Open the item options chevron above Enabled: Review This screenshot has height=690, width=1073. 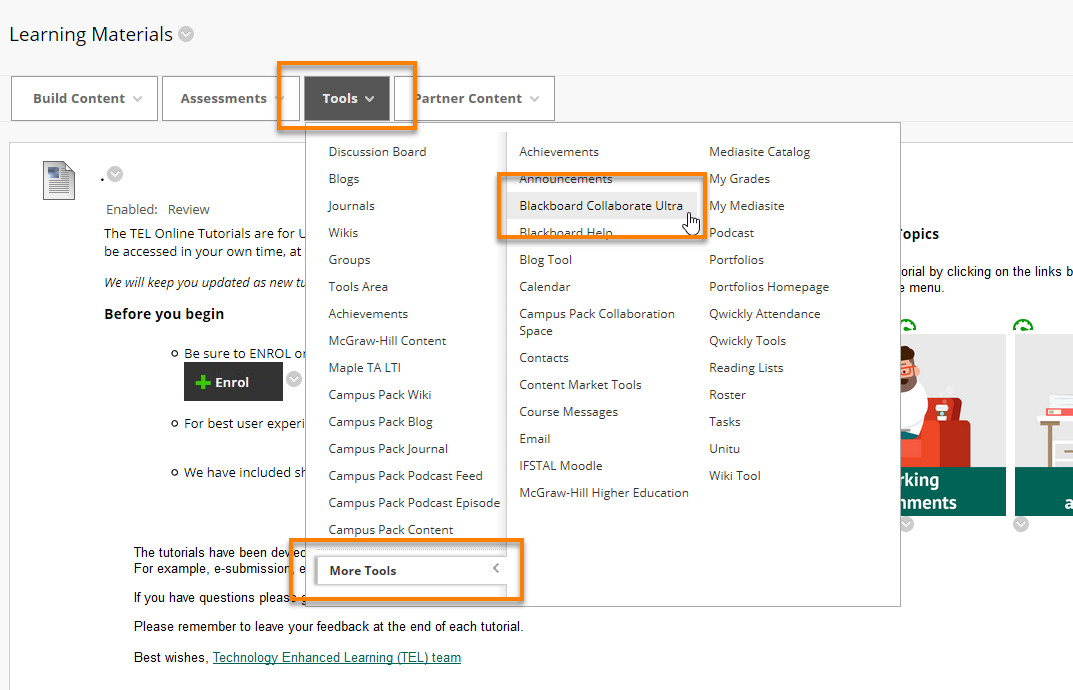tap(115, 174)
